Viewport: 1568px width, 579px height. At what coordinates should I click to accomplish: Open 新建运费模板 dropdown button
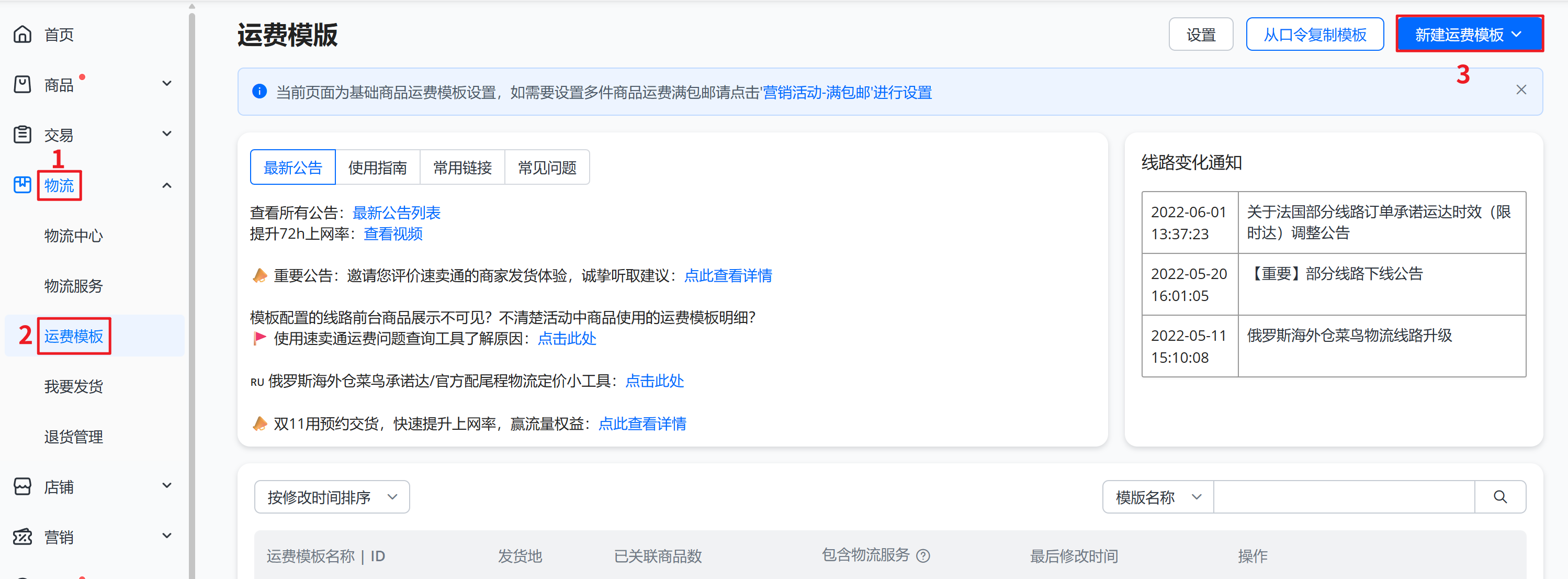click(x=1468, y=34)
